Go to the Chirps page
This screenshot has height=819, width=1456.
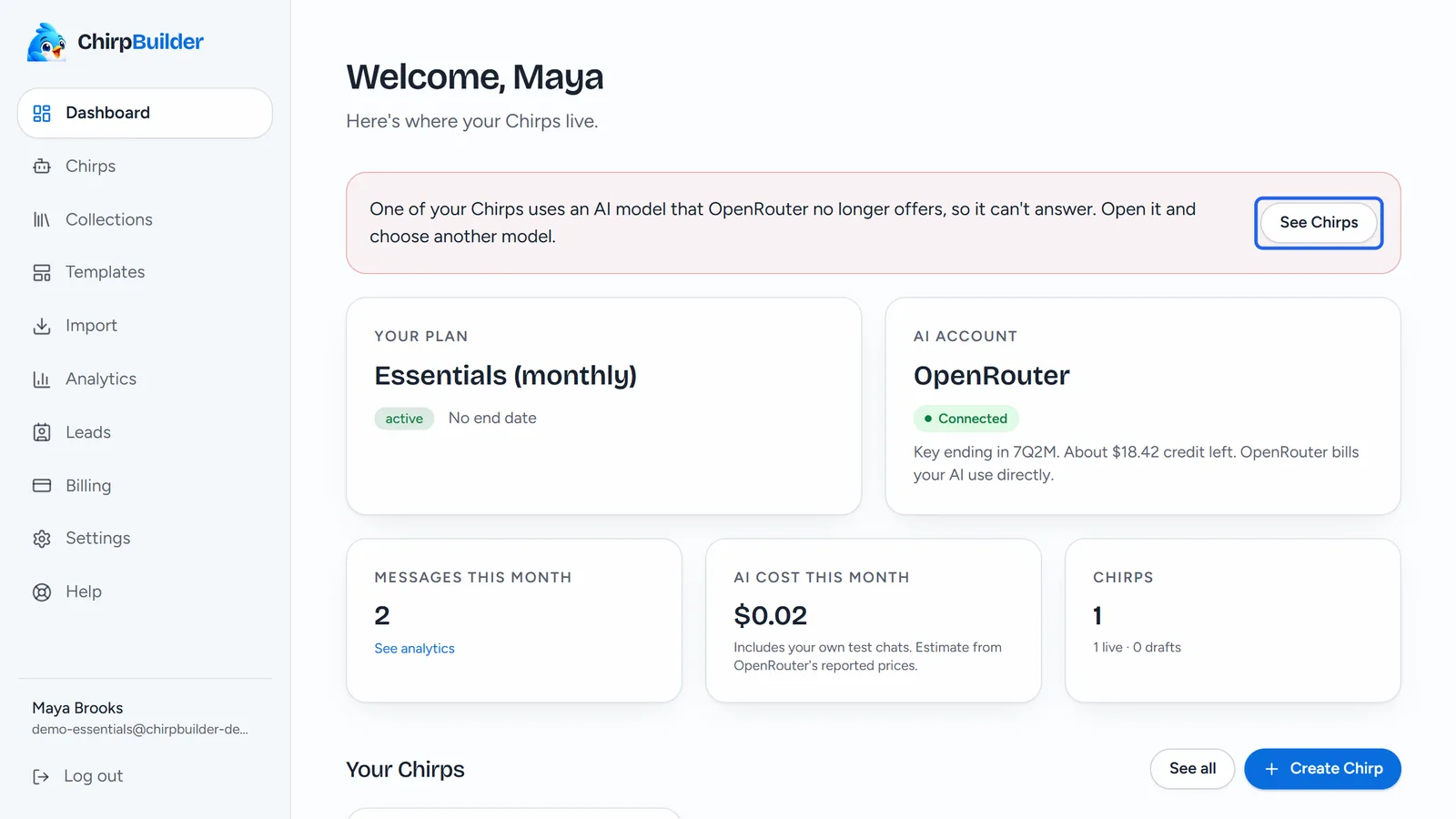[145, 167]
